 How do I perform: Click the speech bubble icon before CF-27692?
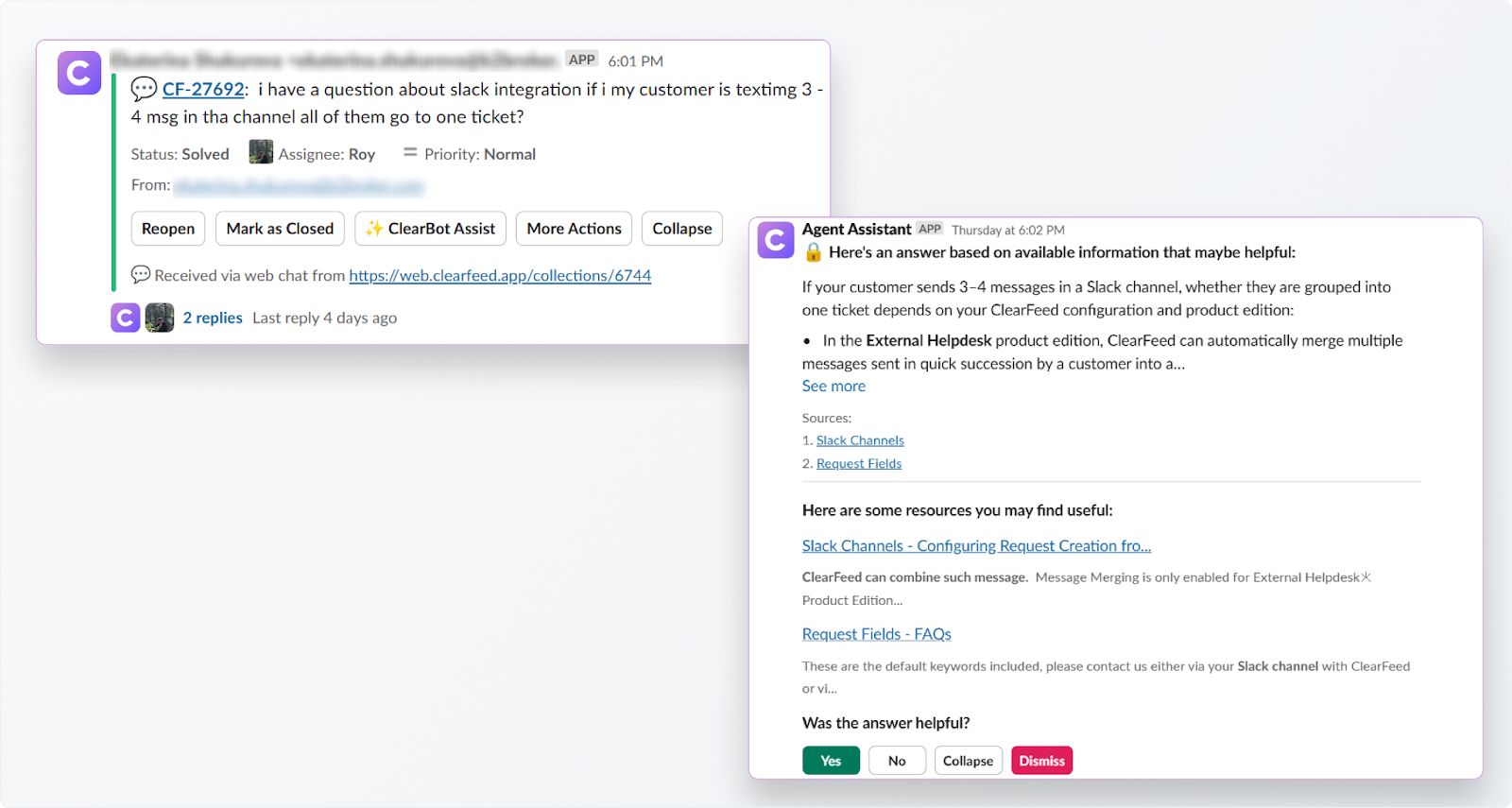(x=144, y=89)
